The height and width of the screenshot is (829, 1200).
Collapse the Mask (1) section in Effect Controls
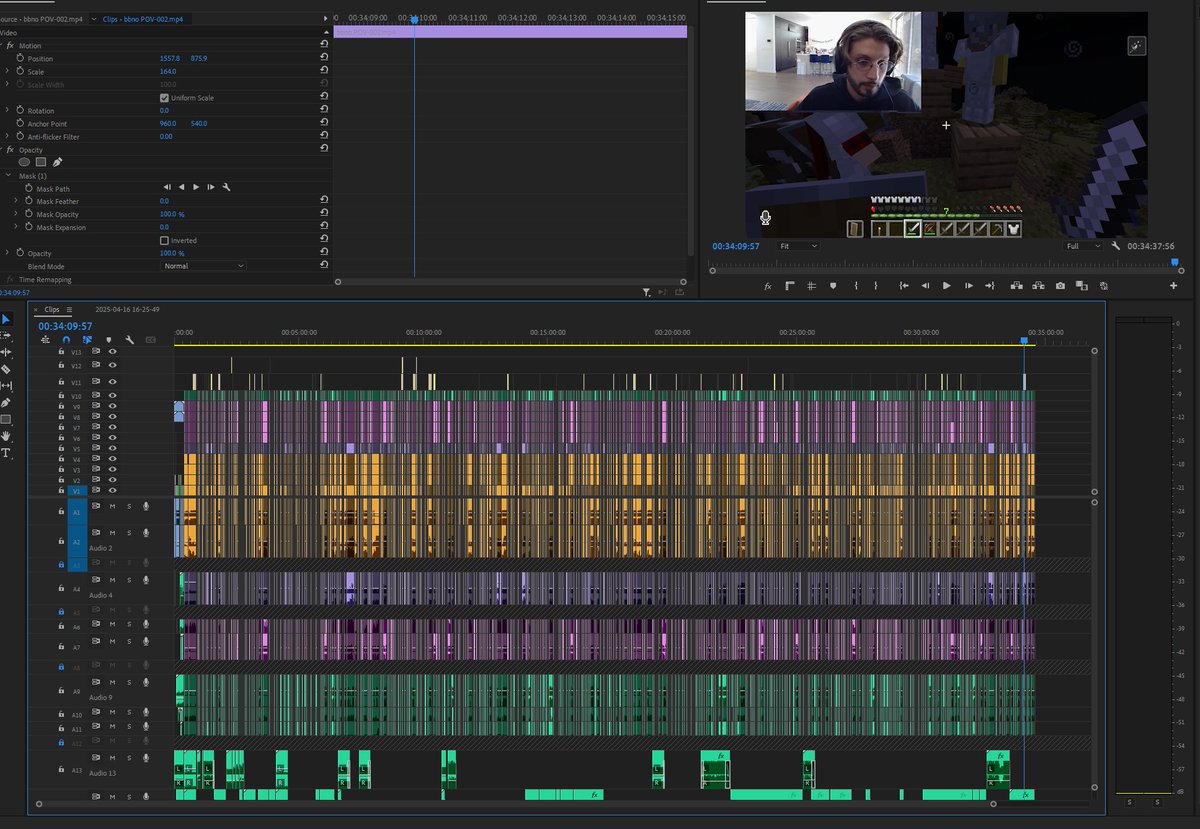pos(10,175)
